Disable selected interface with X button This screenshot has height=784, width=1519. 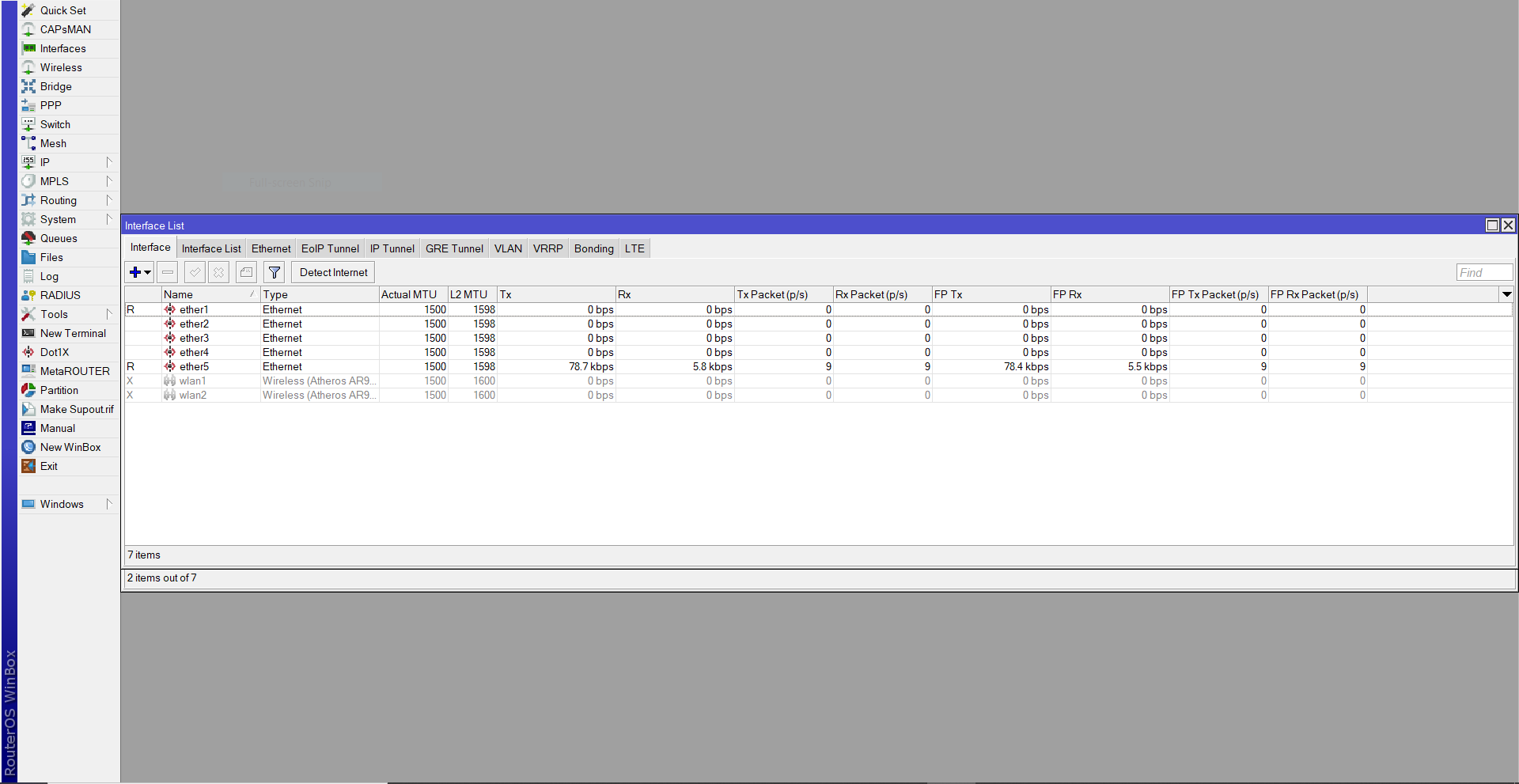click(219, 272)
